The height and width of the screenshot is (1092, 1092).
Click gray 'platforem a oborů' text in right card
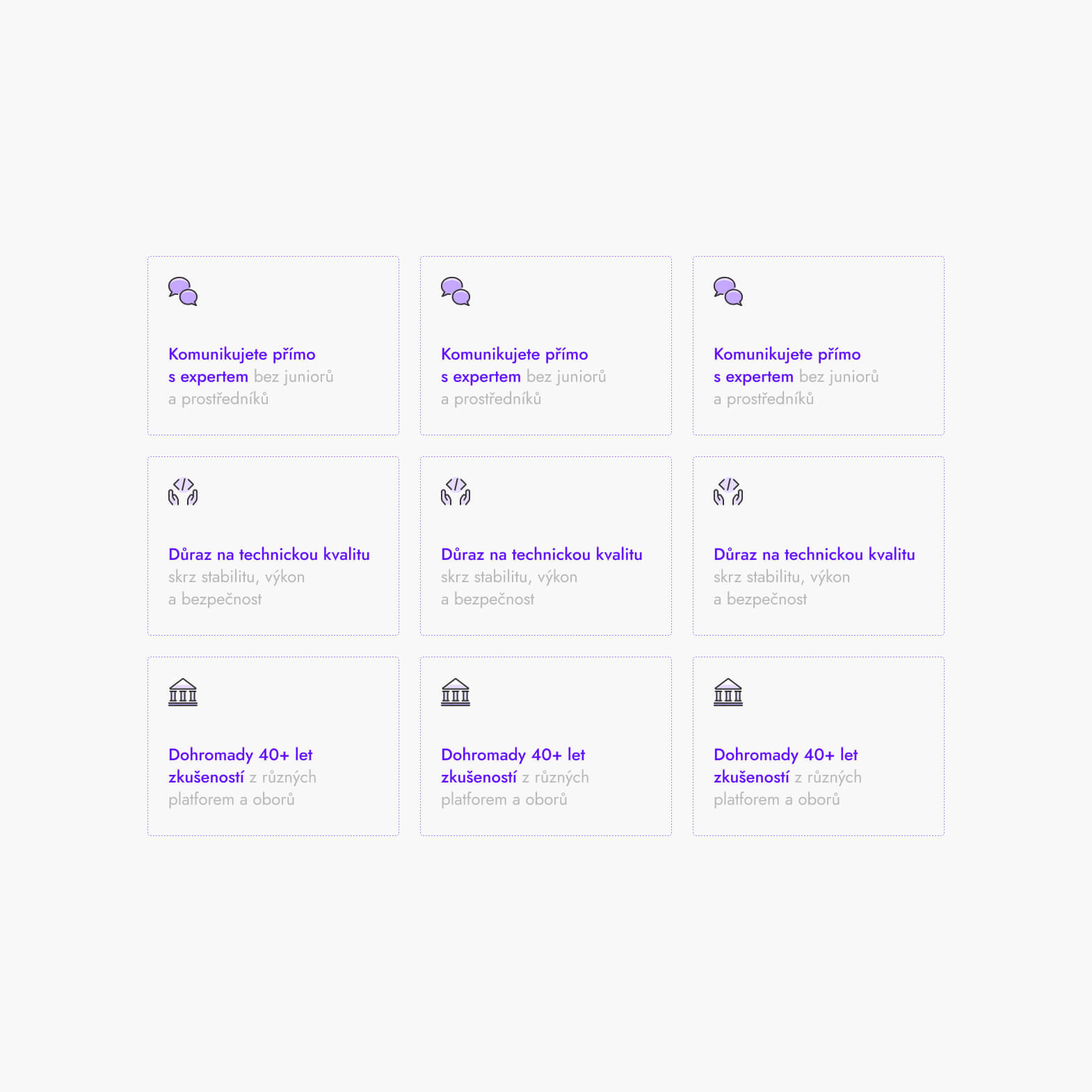pos(777,800)
